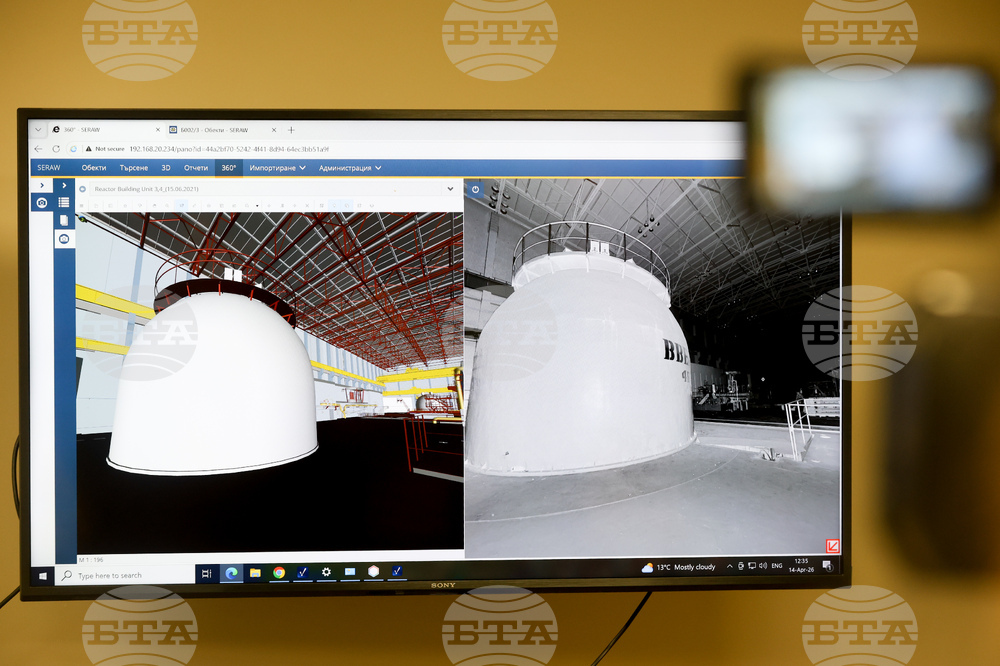Click the network icon in system tray
The height and width of the screenshot is (666, 1000).
click(752, 566)
